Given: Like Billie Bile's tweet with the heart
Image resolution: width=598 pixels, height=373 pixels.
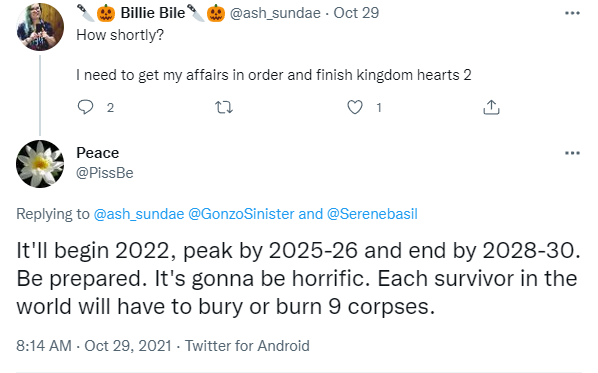Looking at the screenshot, I should [355, 107].
